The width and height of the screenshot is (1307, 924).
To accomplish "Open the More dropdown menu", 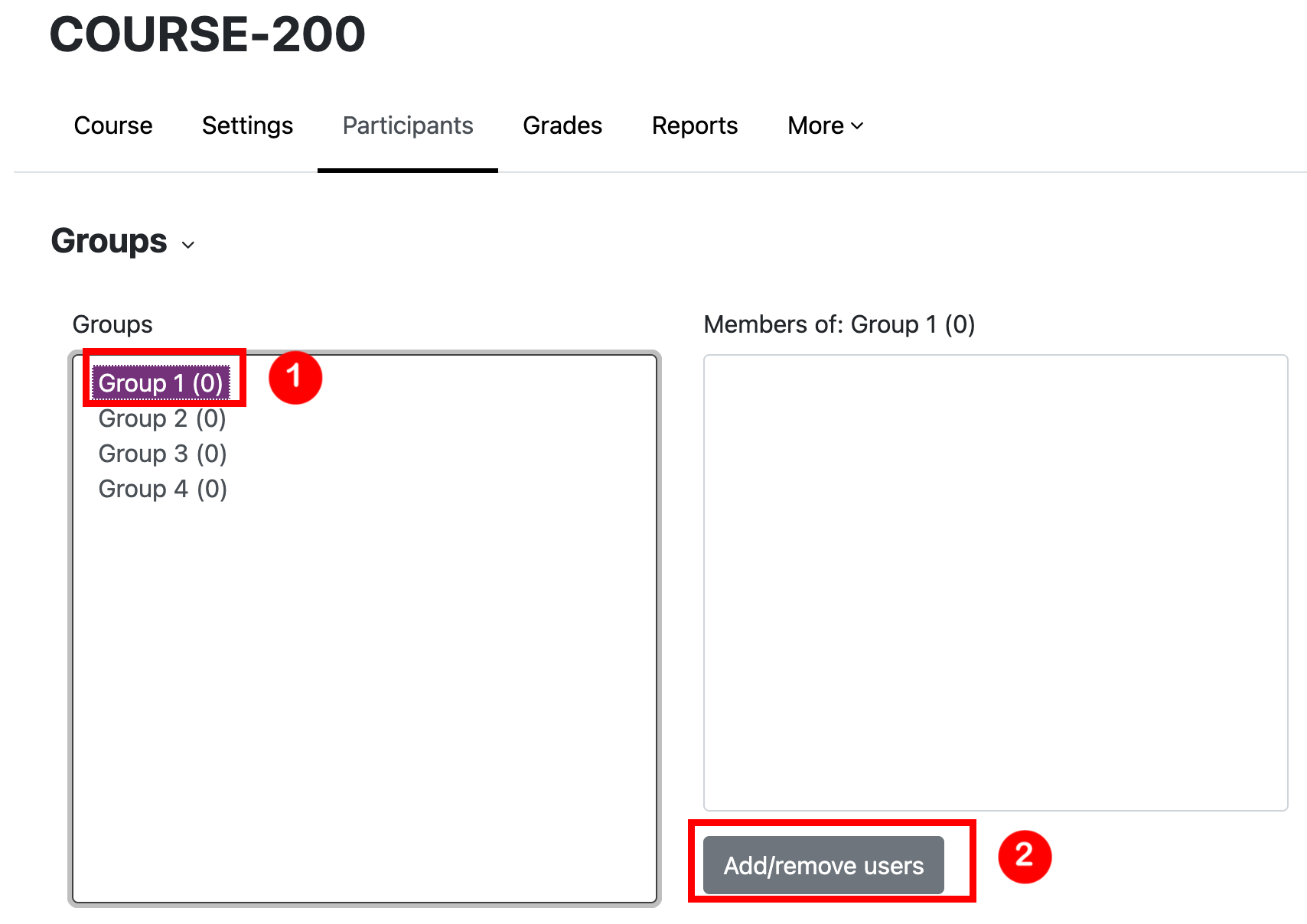I will click(x=825, y=125).
